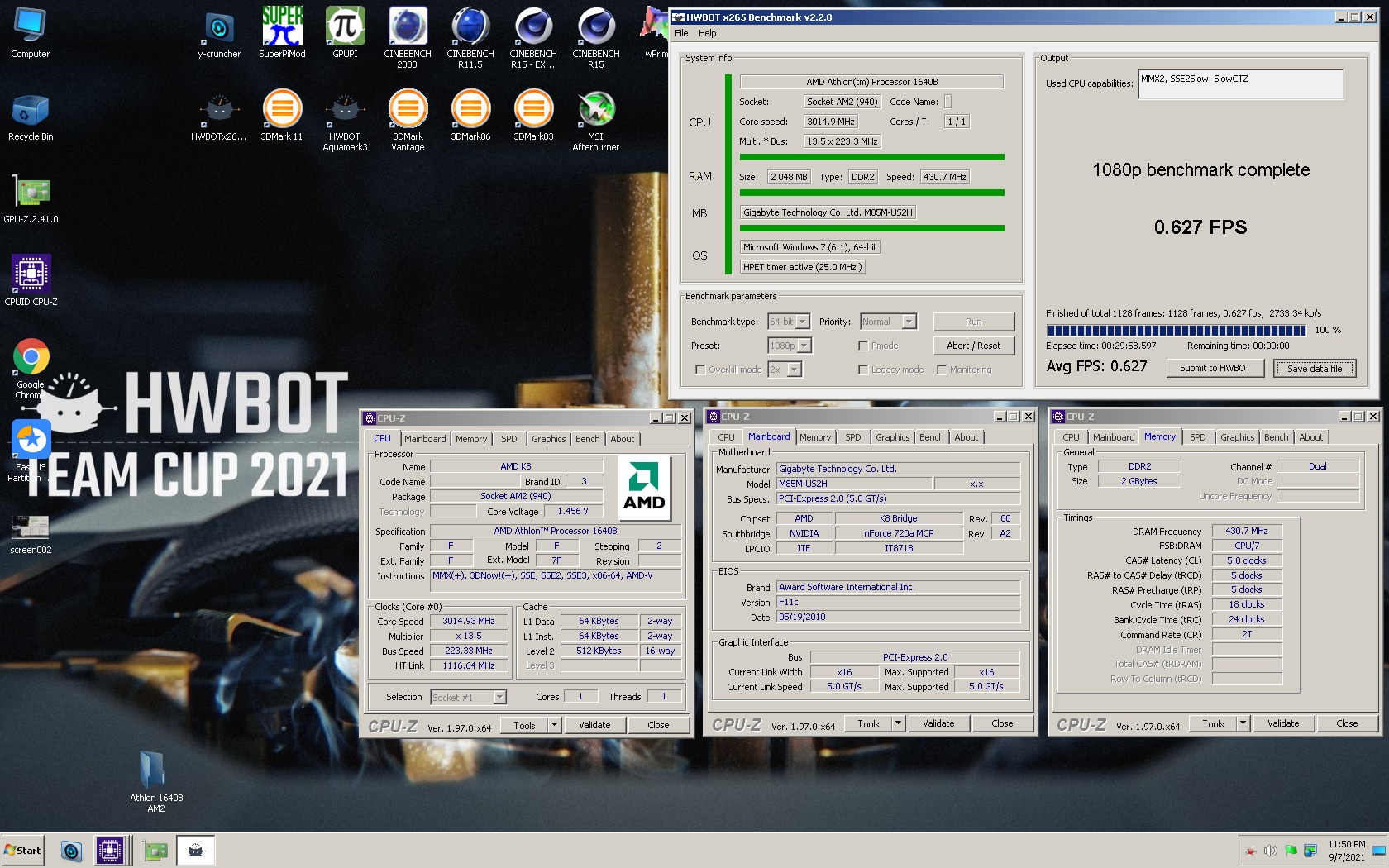Open volume control in system tray
The width and height of the screenshot is (1389, 868).
pos(1271,851)
